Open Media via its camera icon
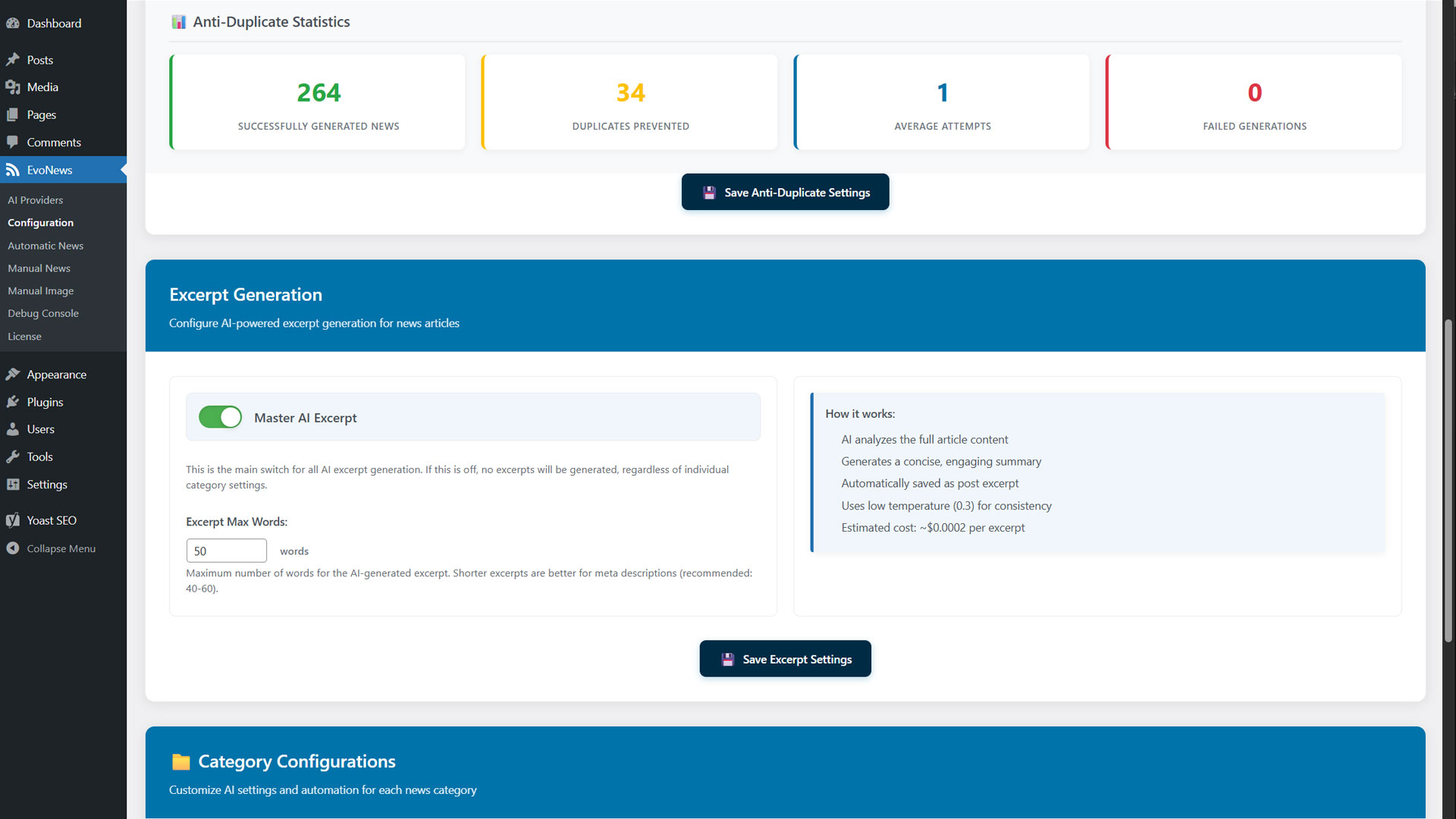The width and height of the screenshot is (1456, 819). point(13,87)
